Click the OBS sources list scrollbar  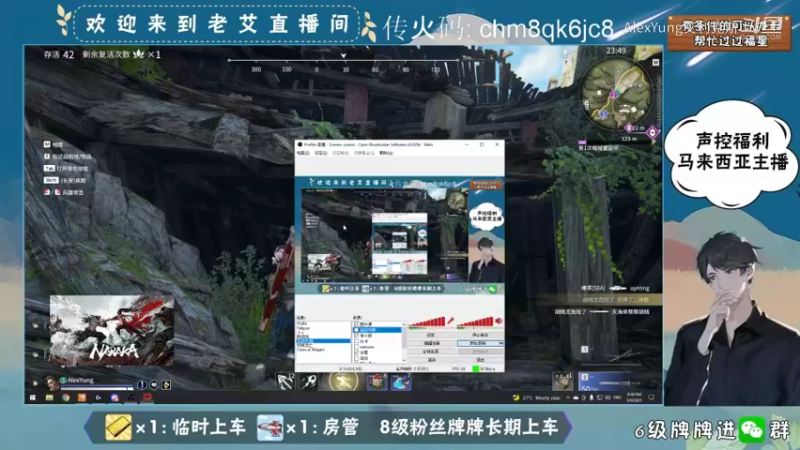coord(404,343)
